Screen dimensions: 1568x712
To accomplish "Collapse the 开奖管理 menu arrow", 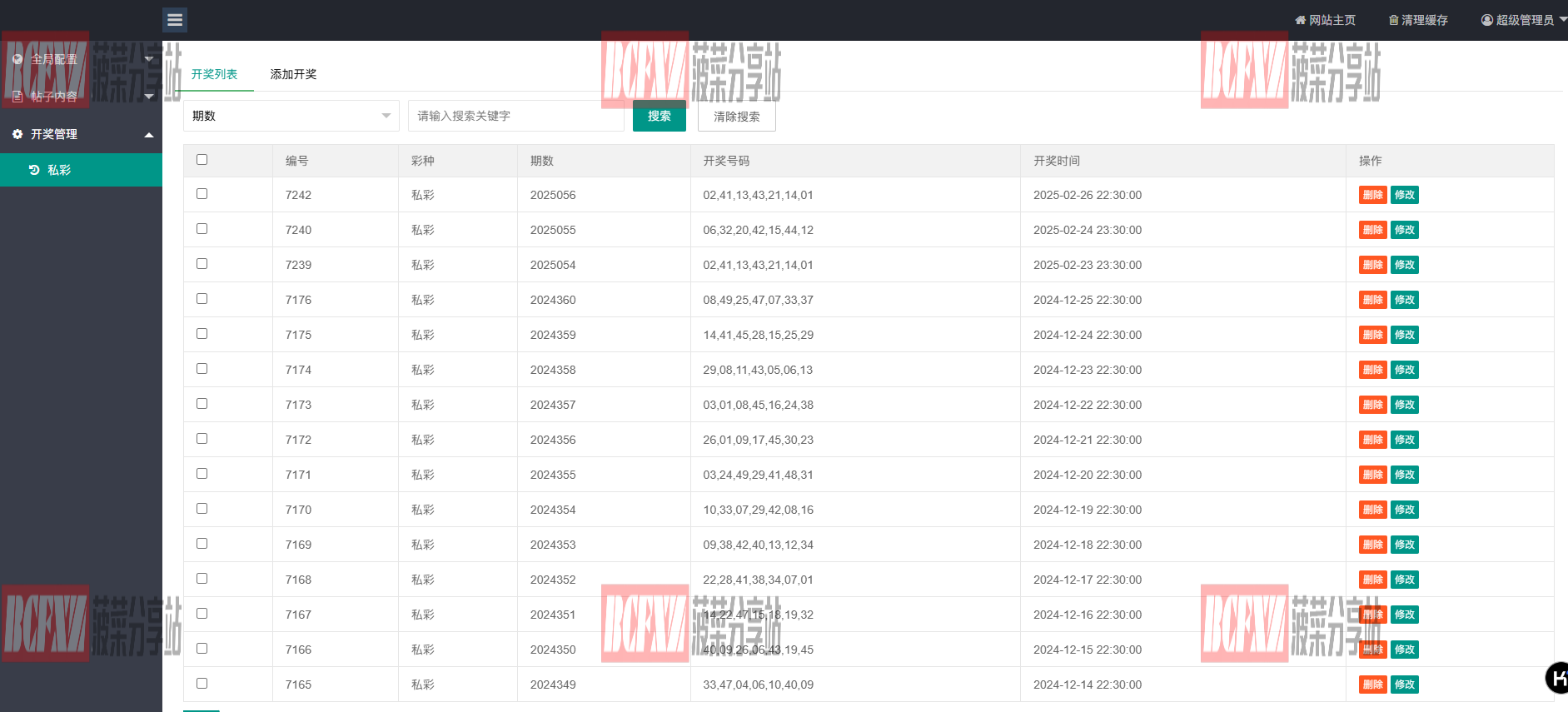I will [x=149, y=135].
